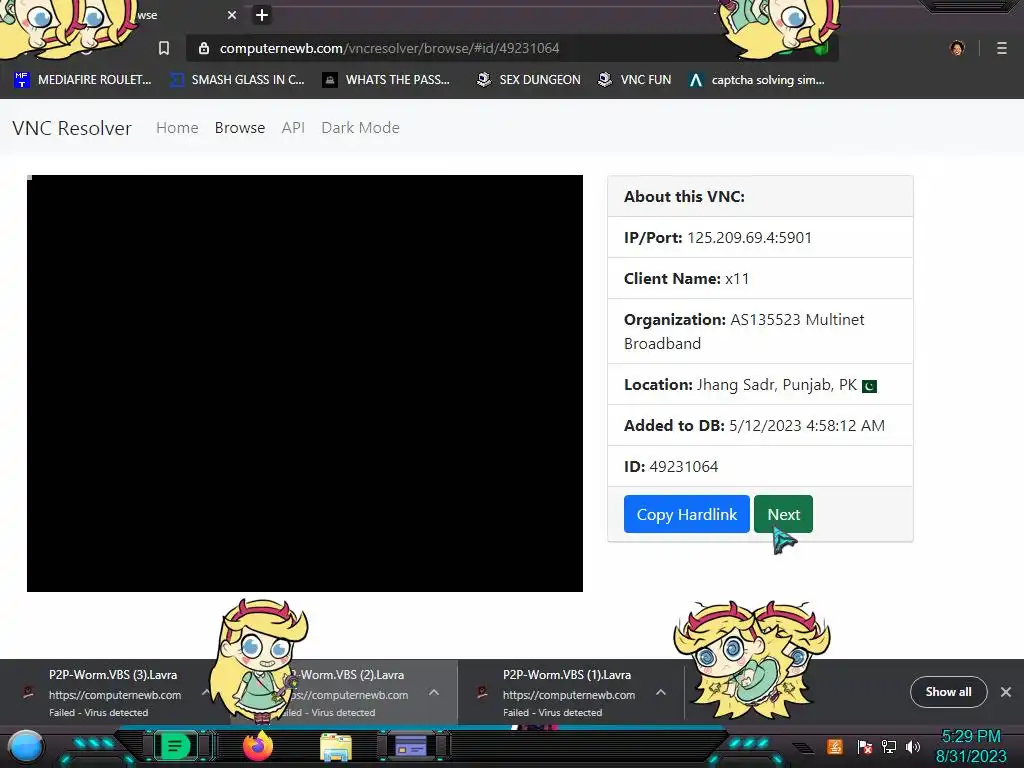
Task: Go to VNC Resolver brand link
Action: tap(72, 128)
